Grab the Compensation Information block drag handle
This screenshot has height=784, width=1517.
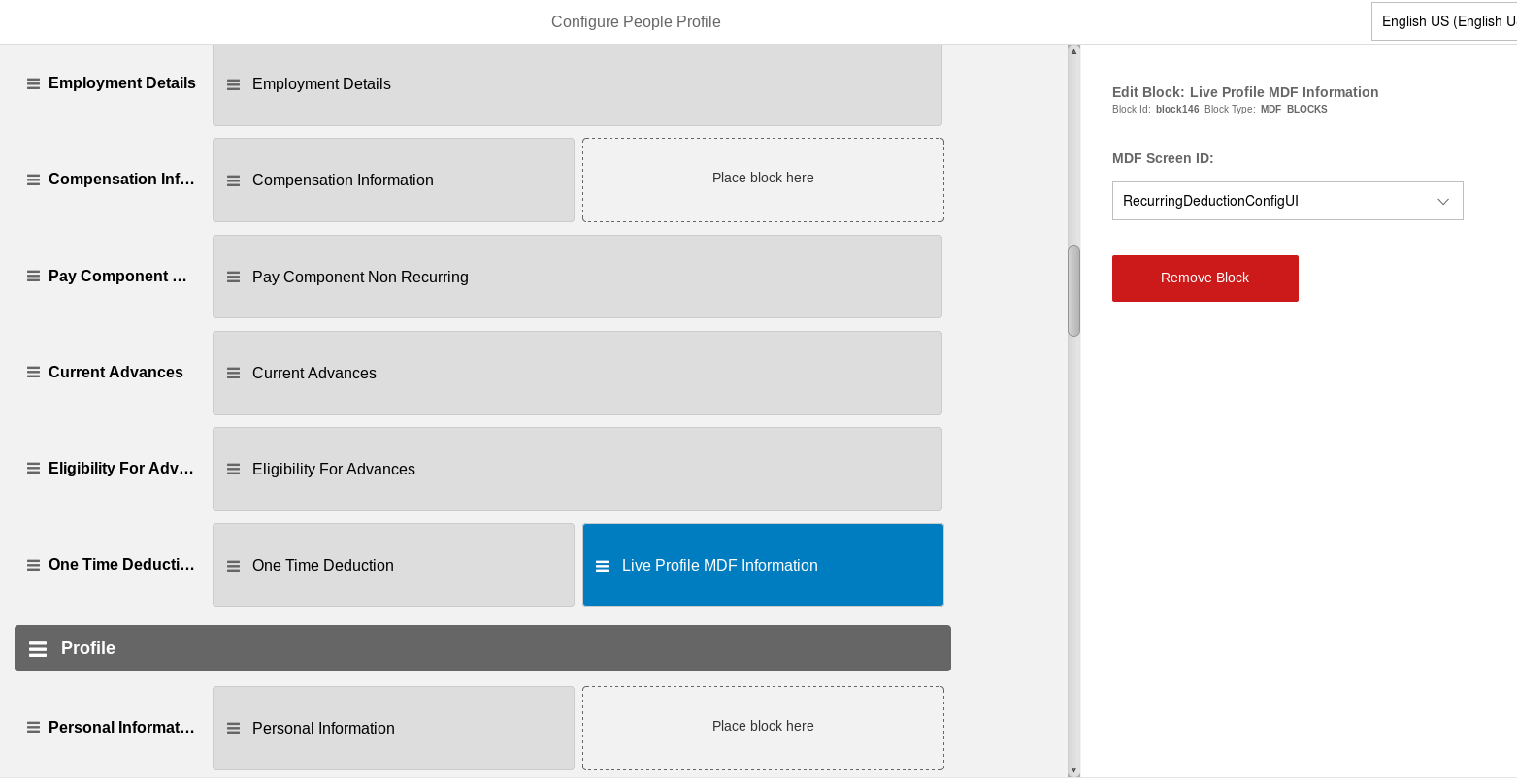pos(233,180)
